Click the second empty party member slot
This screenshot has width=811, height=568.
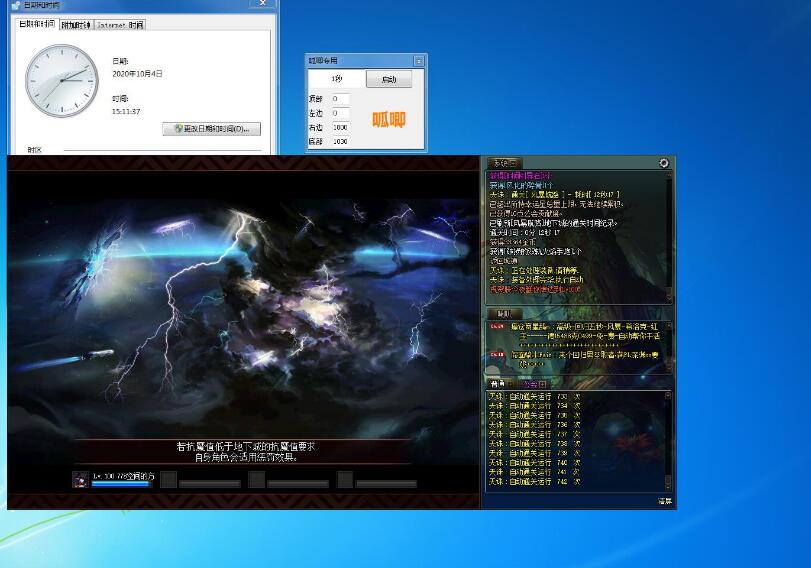(x=257, y=480)
